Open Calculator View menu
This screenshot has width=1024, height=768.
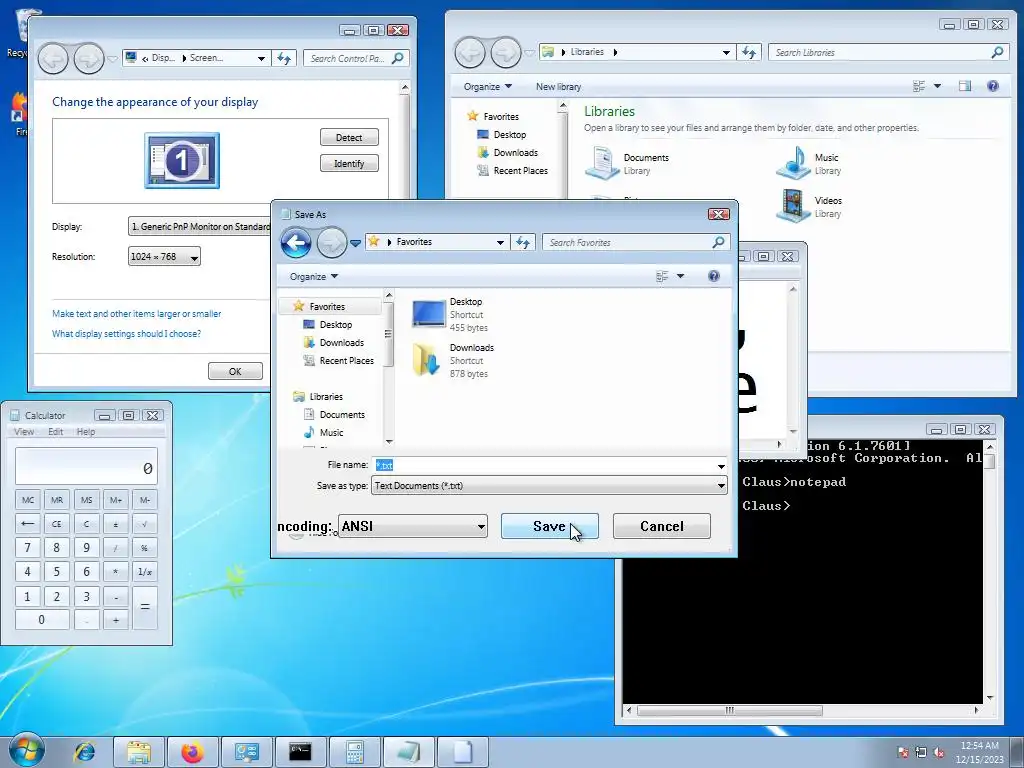click(24, 432)
